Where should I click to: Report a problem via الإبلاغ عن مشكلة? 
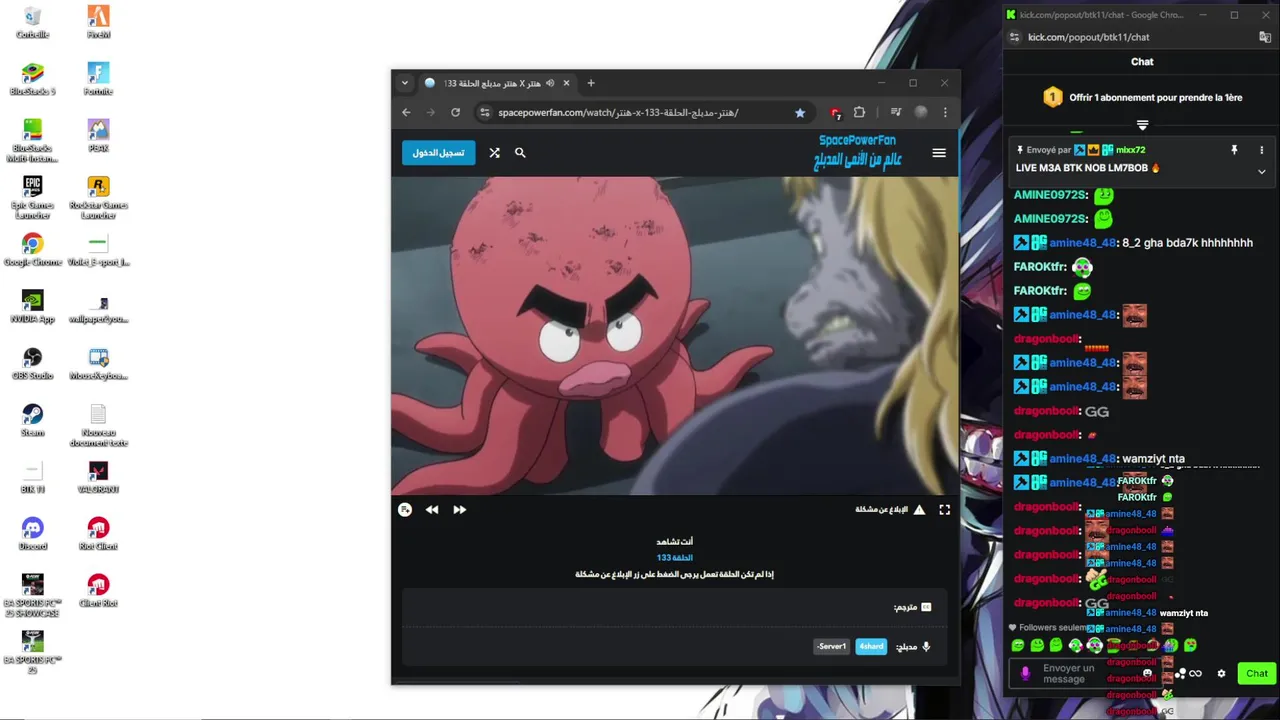[890, 510]
